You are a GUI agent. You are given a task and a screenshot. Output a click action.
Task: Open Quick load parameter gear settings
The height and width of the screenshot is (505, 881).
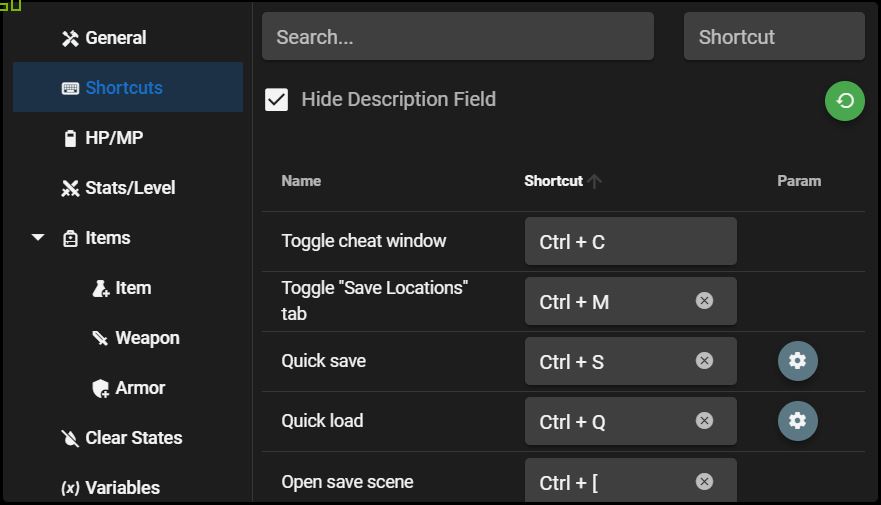797,421
